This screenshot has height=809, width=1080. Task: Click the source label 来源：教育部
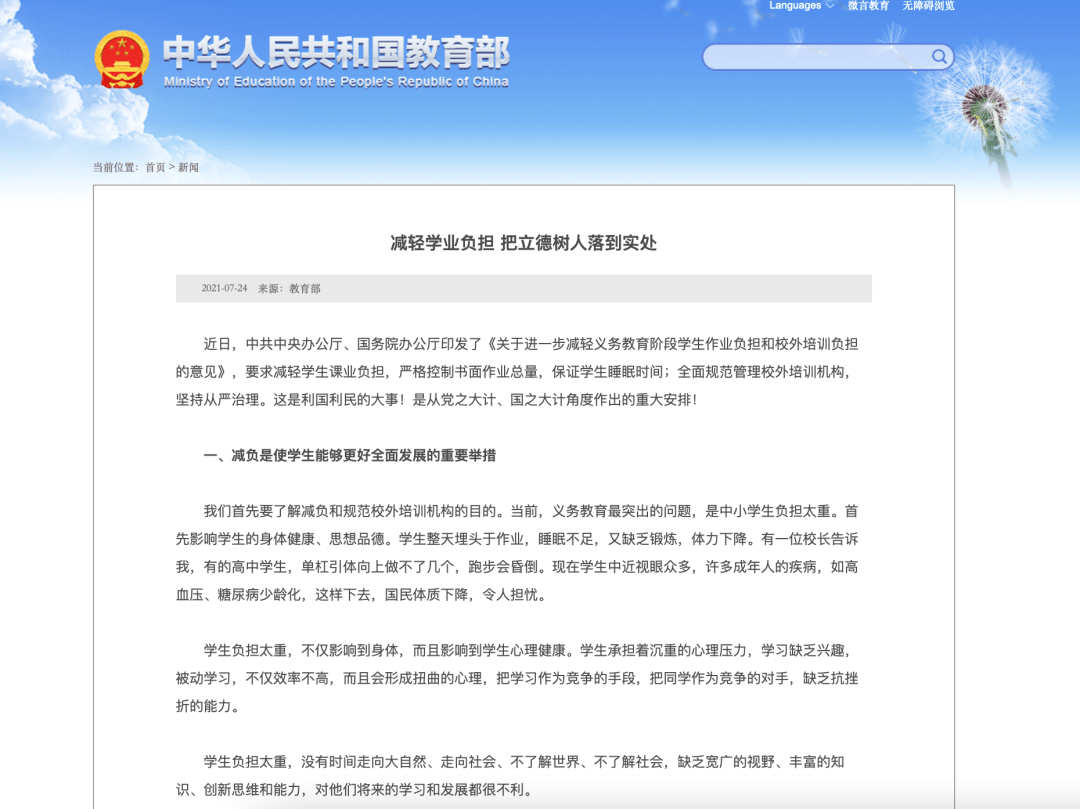[289, 289]
